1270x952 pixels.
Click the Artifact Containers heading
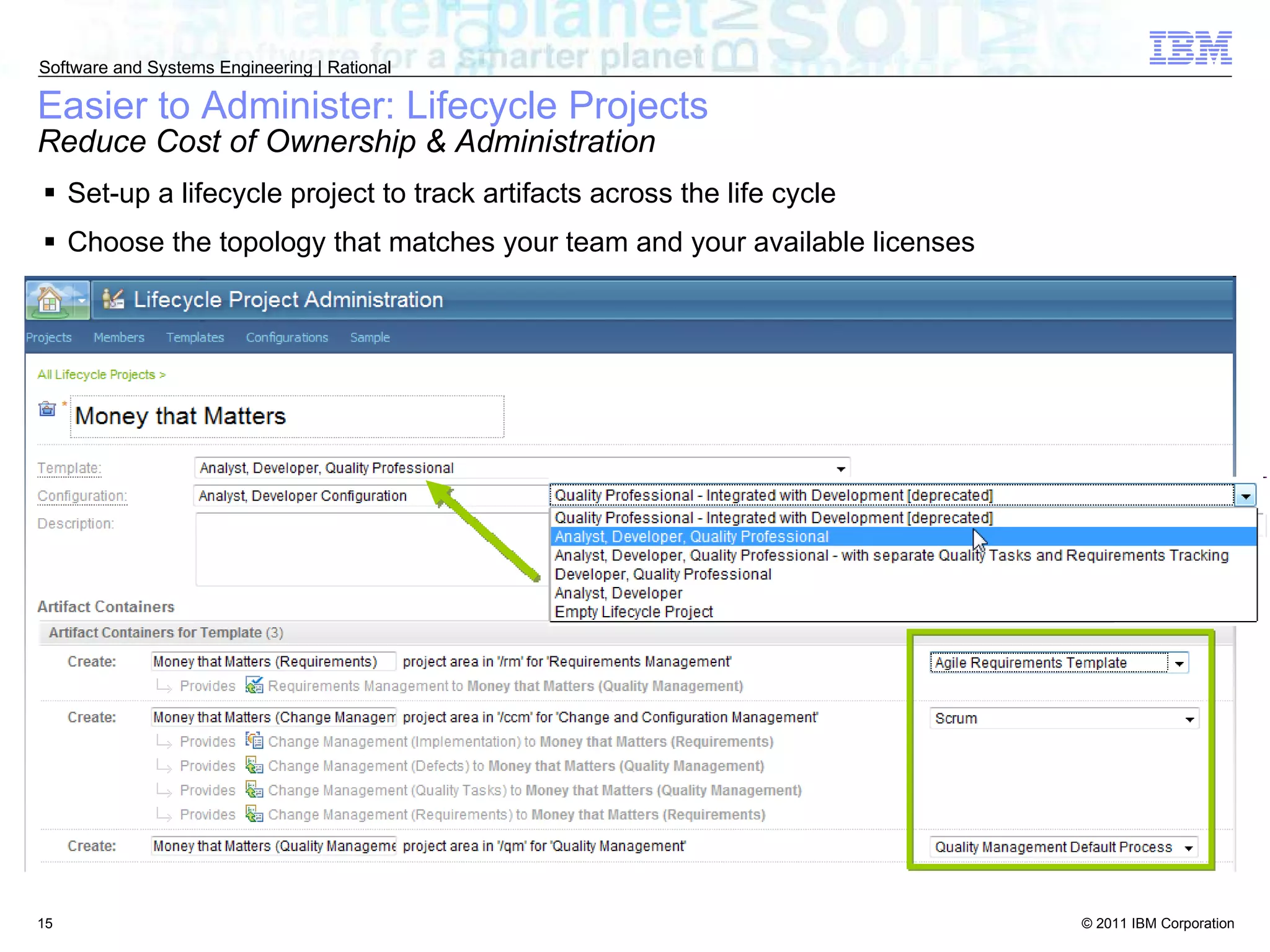pos(105,607)
